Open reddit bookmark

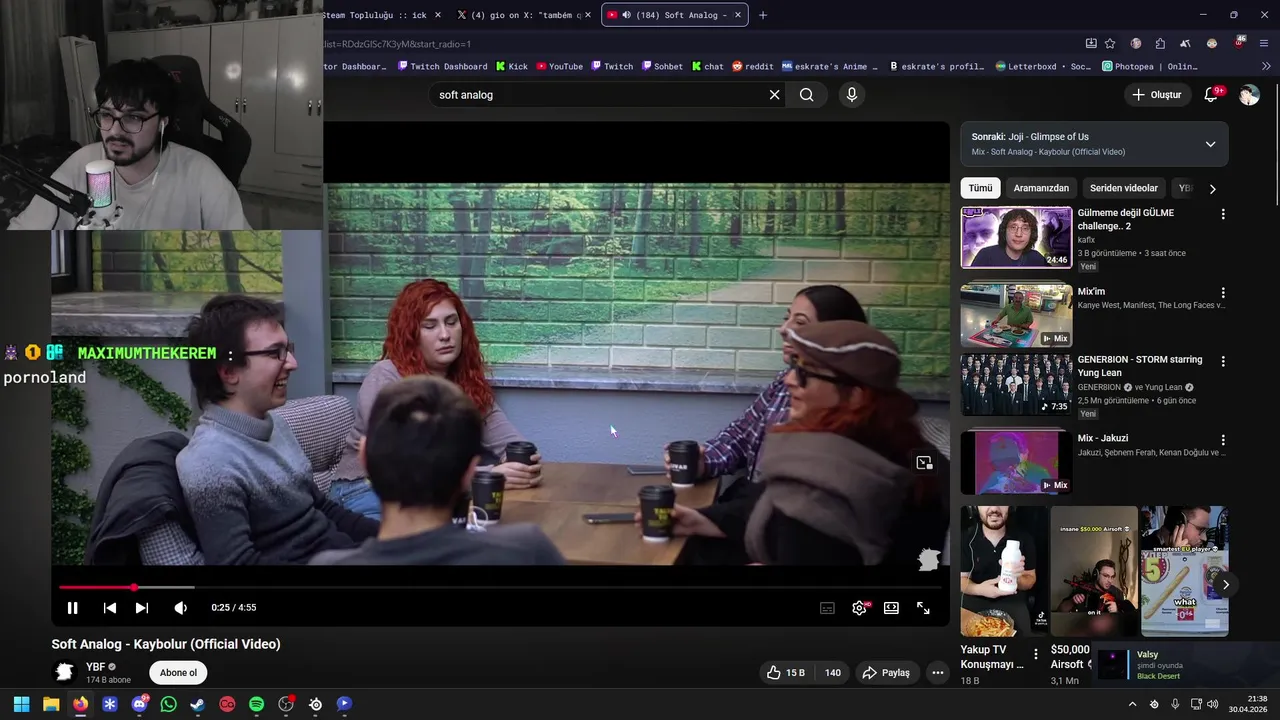753,66
